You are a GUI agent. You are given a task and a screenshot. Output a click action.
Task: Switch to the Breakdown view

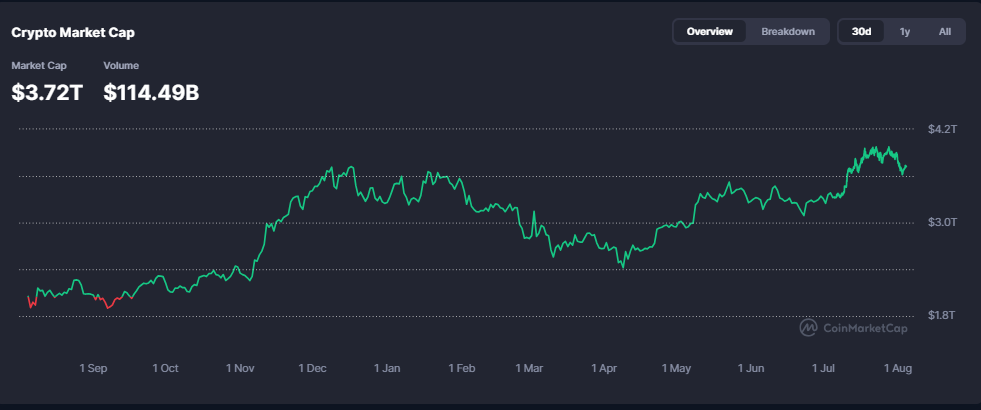click(788, 31)
